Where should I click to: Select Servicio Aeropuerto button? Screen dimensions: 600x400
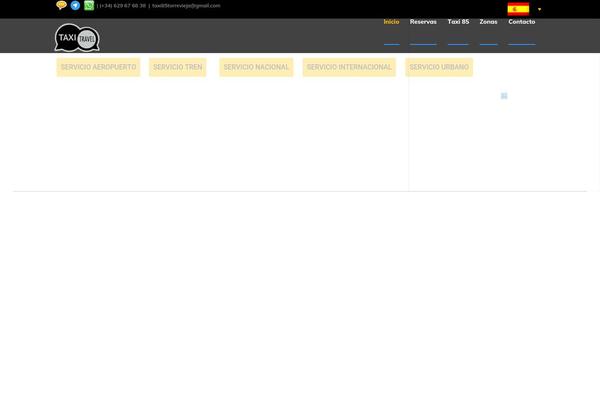pyautogui.click(x=98, y=67)
